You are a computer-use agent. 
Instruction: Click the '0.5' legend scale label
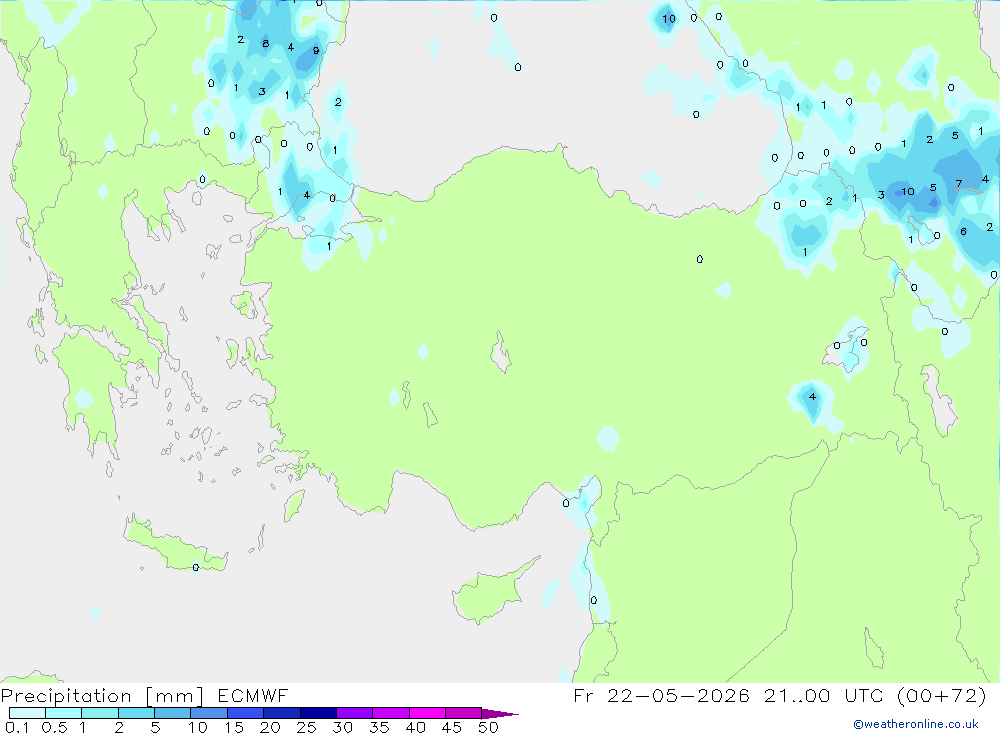(x=54, y=727)
